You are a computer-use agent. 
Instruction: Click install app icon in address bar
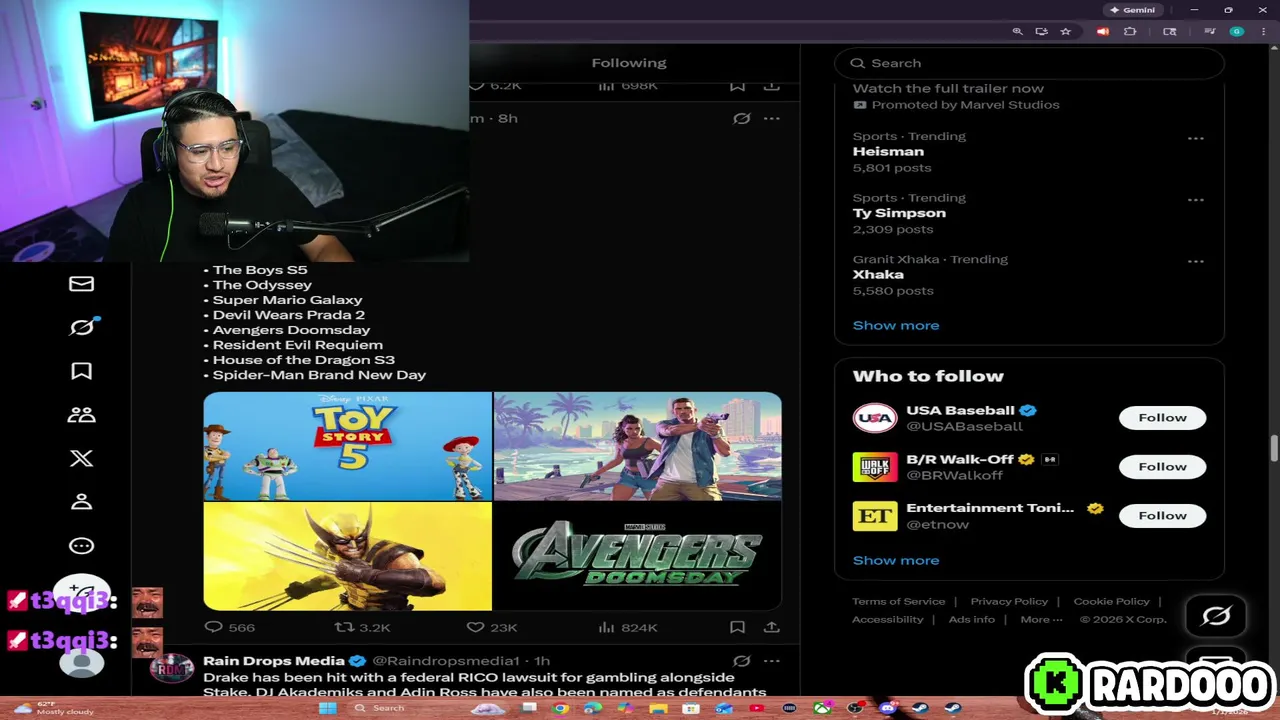pyautogui.click(x=1041, y=32)
